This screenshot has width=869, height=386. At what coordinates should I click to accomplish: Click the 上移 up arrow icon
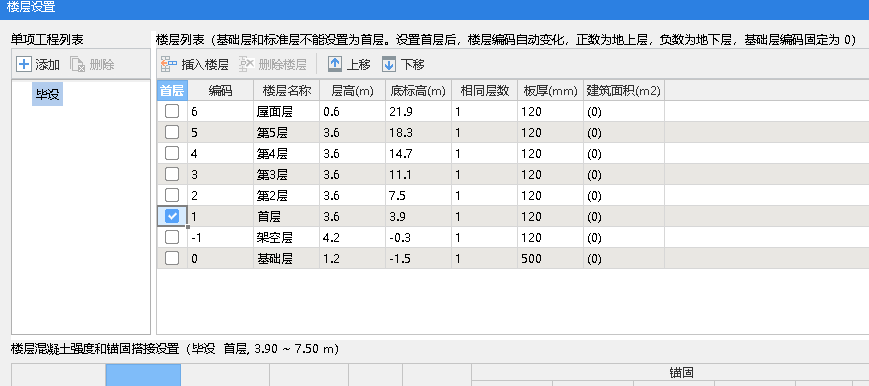coord(335,64)
